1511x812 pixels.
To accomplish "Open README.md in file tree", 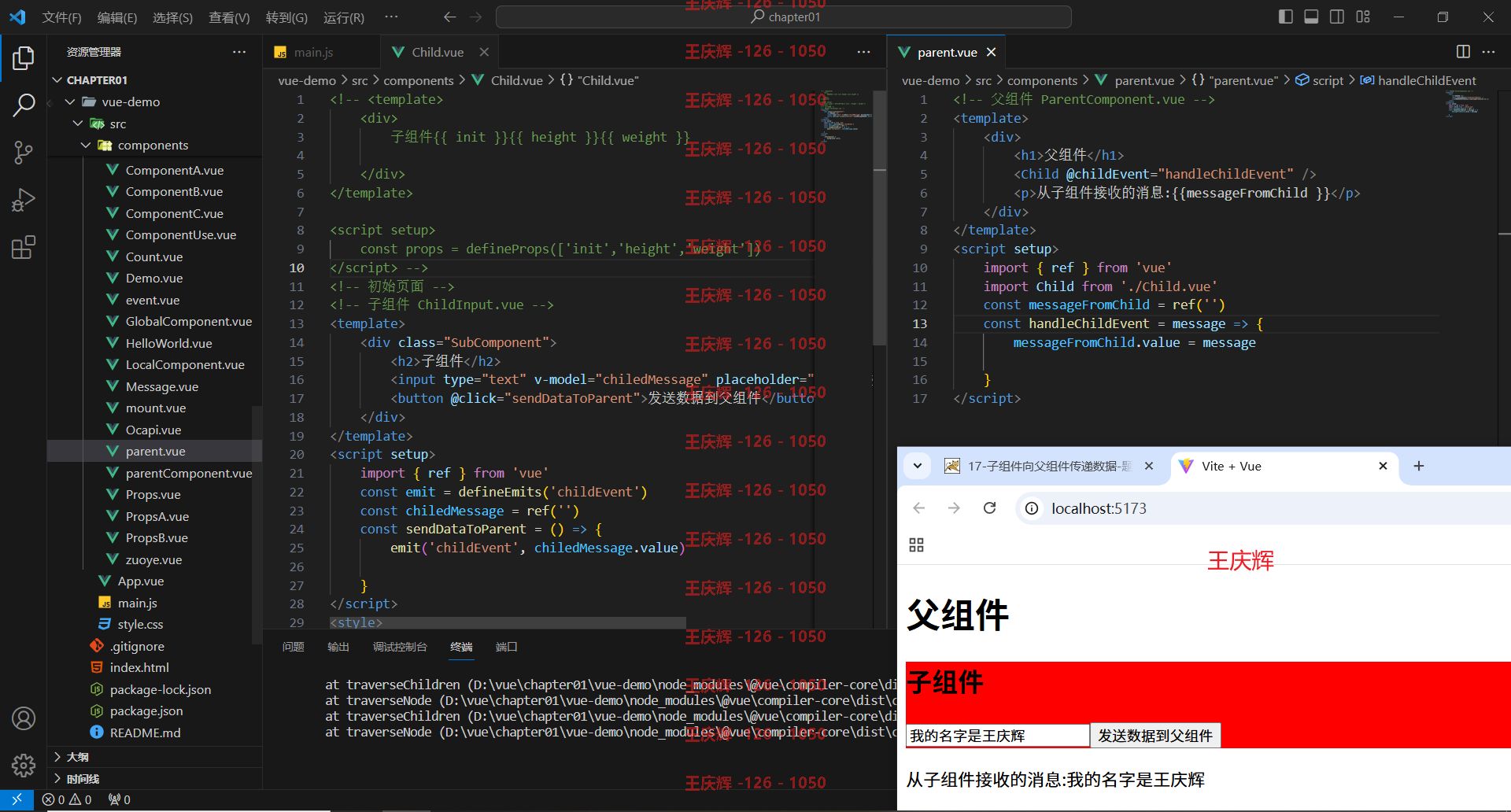I will click(145, 733).
